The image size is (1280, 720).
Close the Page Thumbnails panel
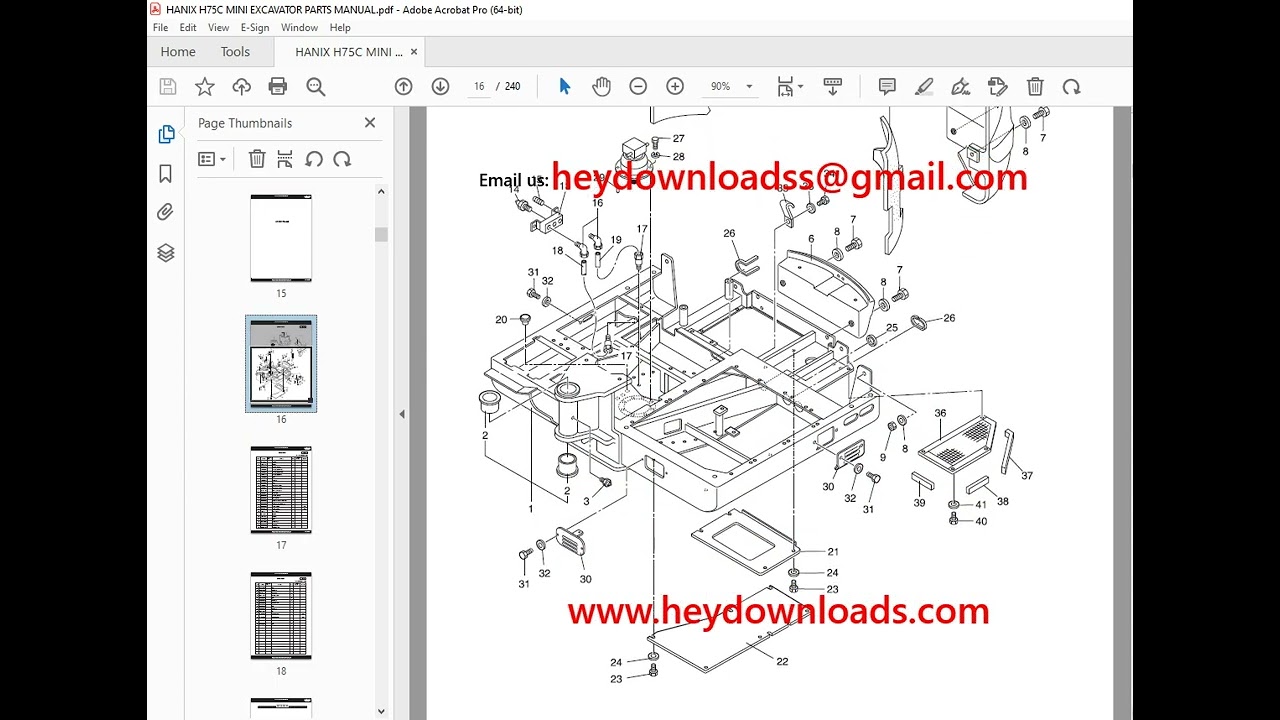tap(370, 123)
